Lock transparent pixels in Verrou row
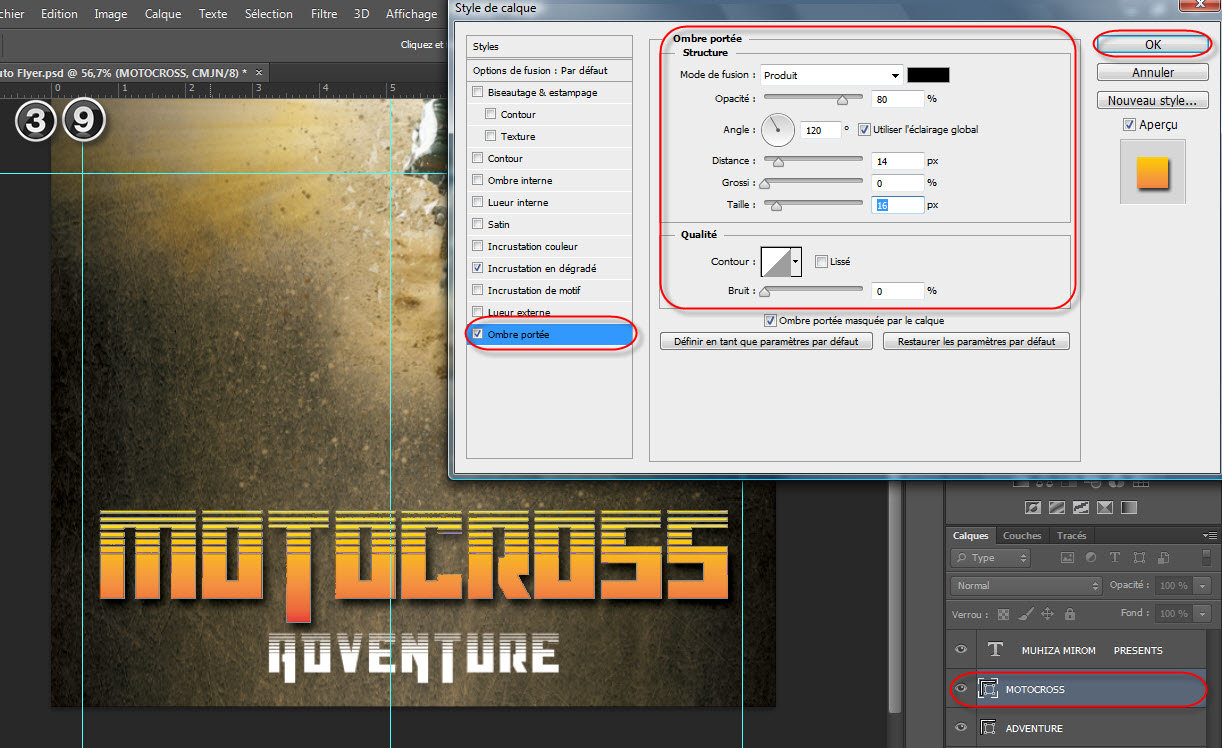1222x748 pixels. (1003, 614)
